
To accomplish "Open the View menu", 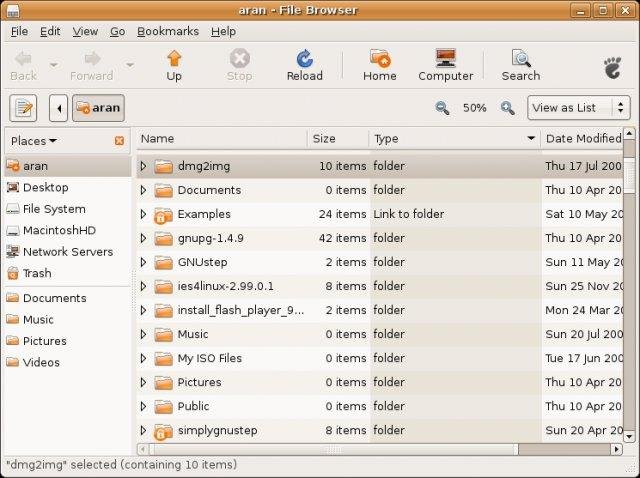I will [85, 31].
